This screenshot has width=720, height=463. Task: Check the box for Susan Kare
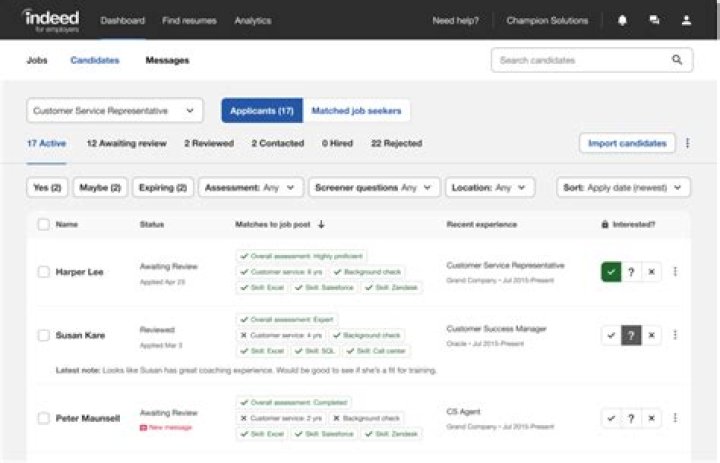click(44, 335)
